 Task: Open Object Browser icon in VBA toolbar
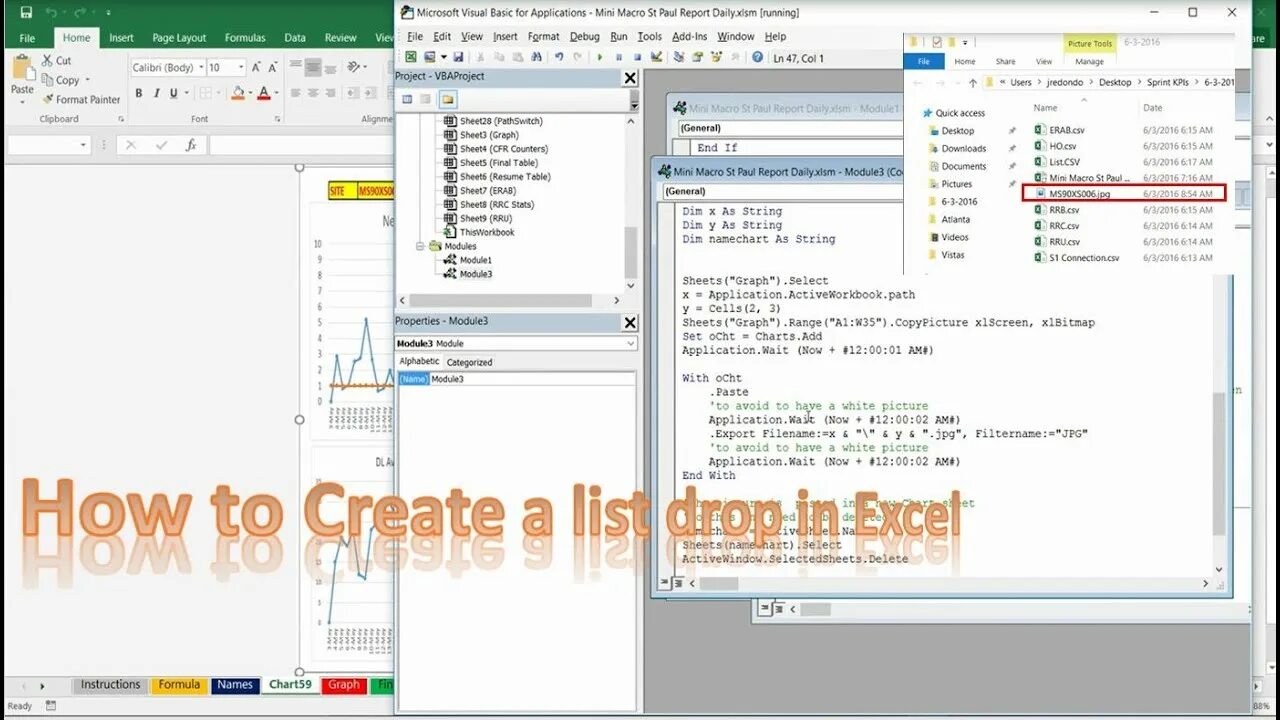pos(715,57)
